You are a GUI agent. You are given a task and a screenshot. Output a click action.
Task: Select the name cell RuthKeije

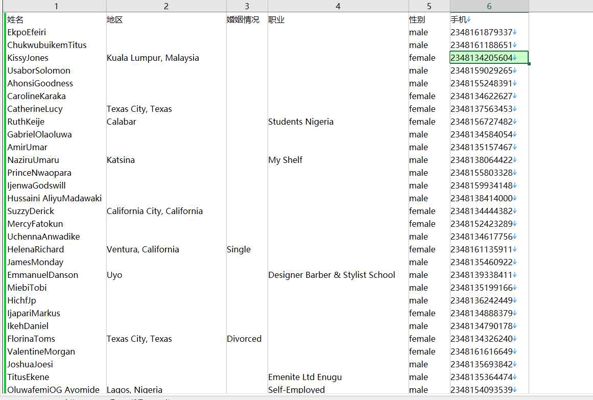(x=56, y=122)
